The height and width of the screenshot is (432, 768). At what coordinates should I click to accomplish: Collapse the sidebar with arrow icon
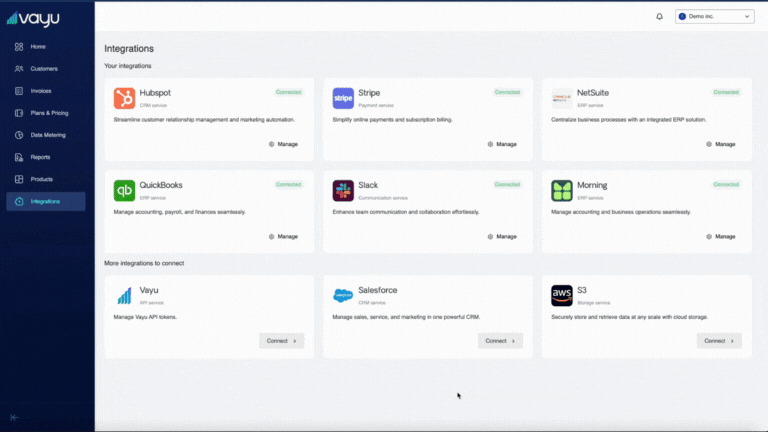click(x=14, y=417)
